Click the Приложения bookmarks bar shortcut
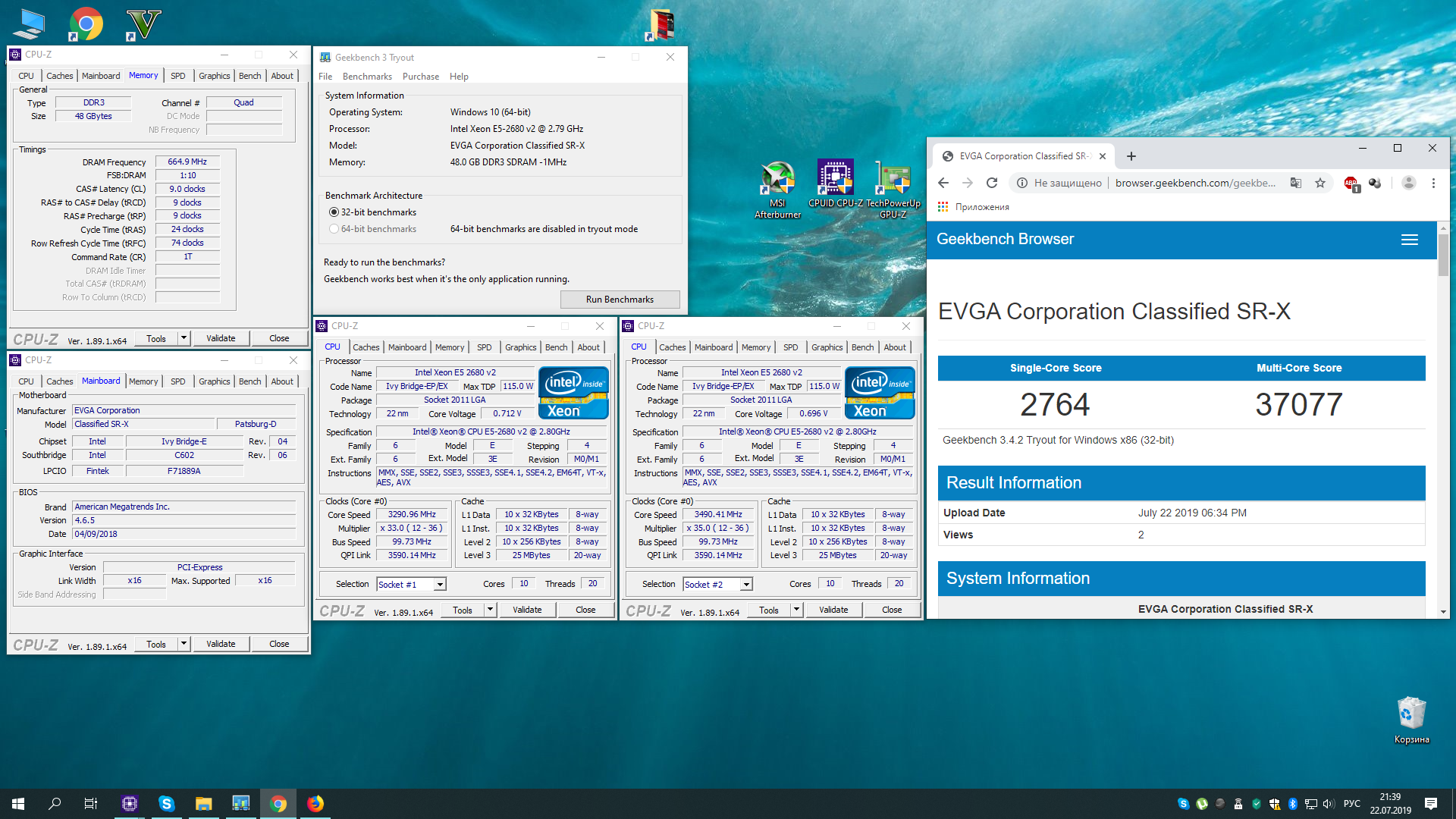The image size is (1456, 819). coord(974,207)
